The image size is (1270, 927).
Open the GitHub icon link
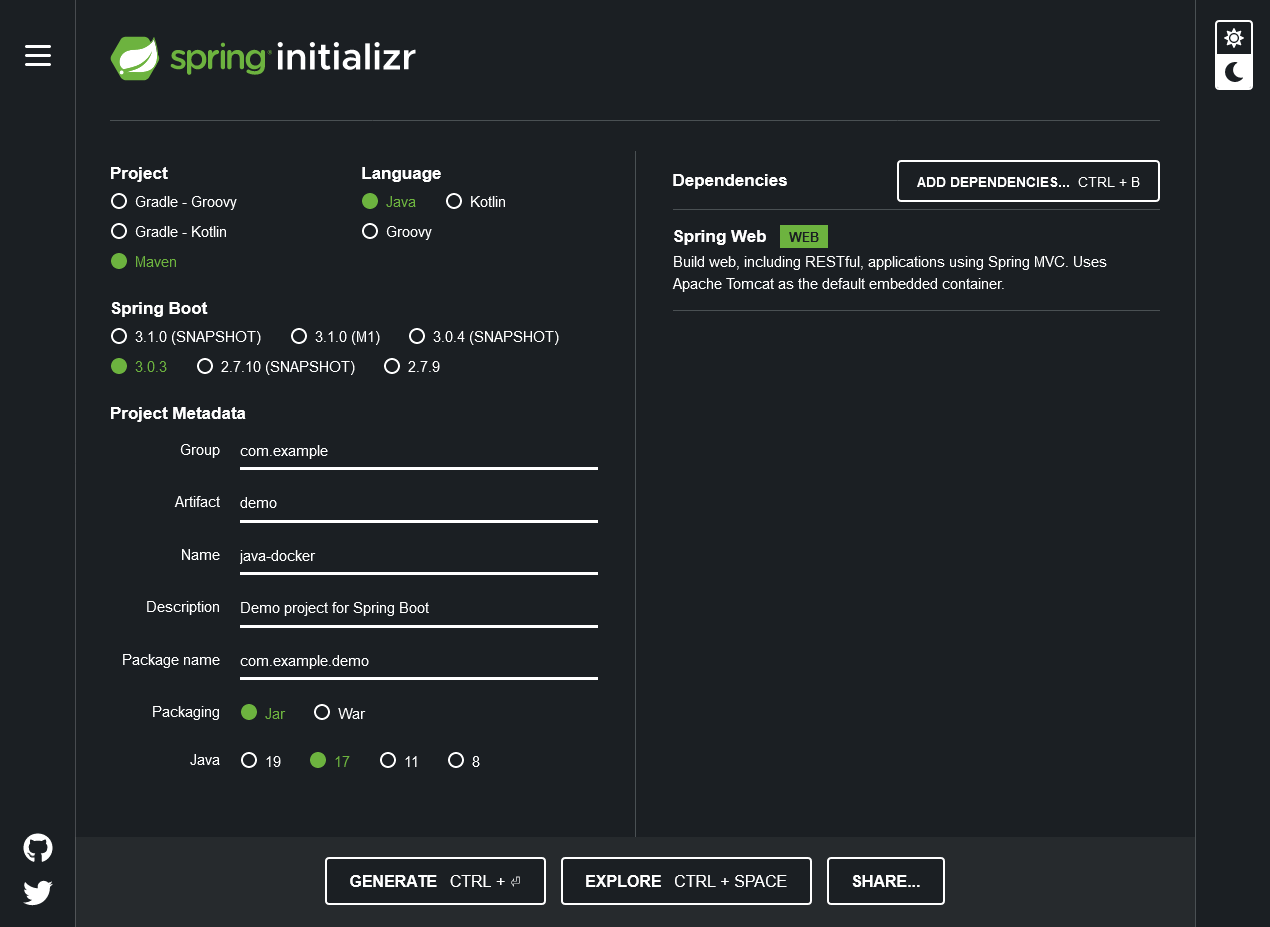(38, 848)
